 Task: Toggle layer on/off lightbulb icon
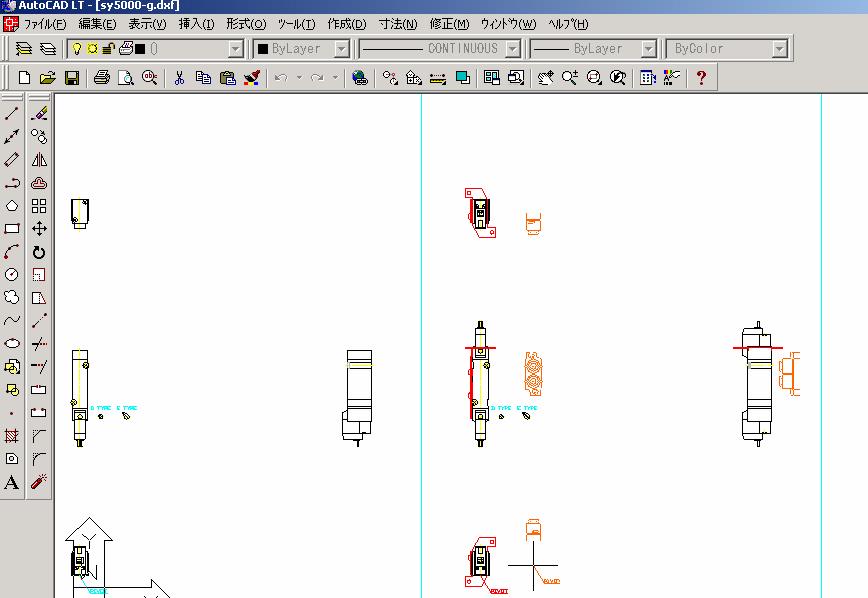coord(76,48)
